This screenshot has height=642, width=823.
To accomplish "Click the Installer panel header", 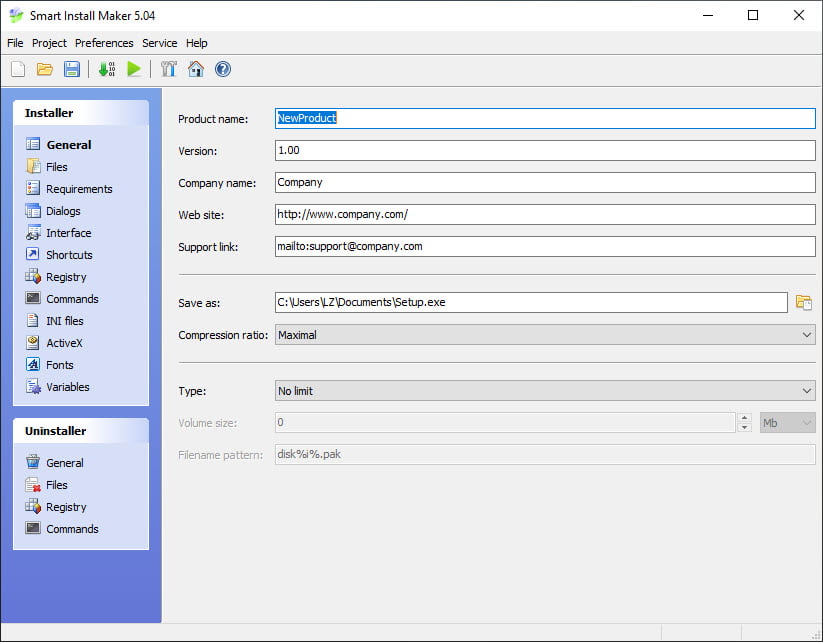I will pyautogui.click(x=81, y=113).
